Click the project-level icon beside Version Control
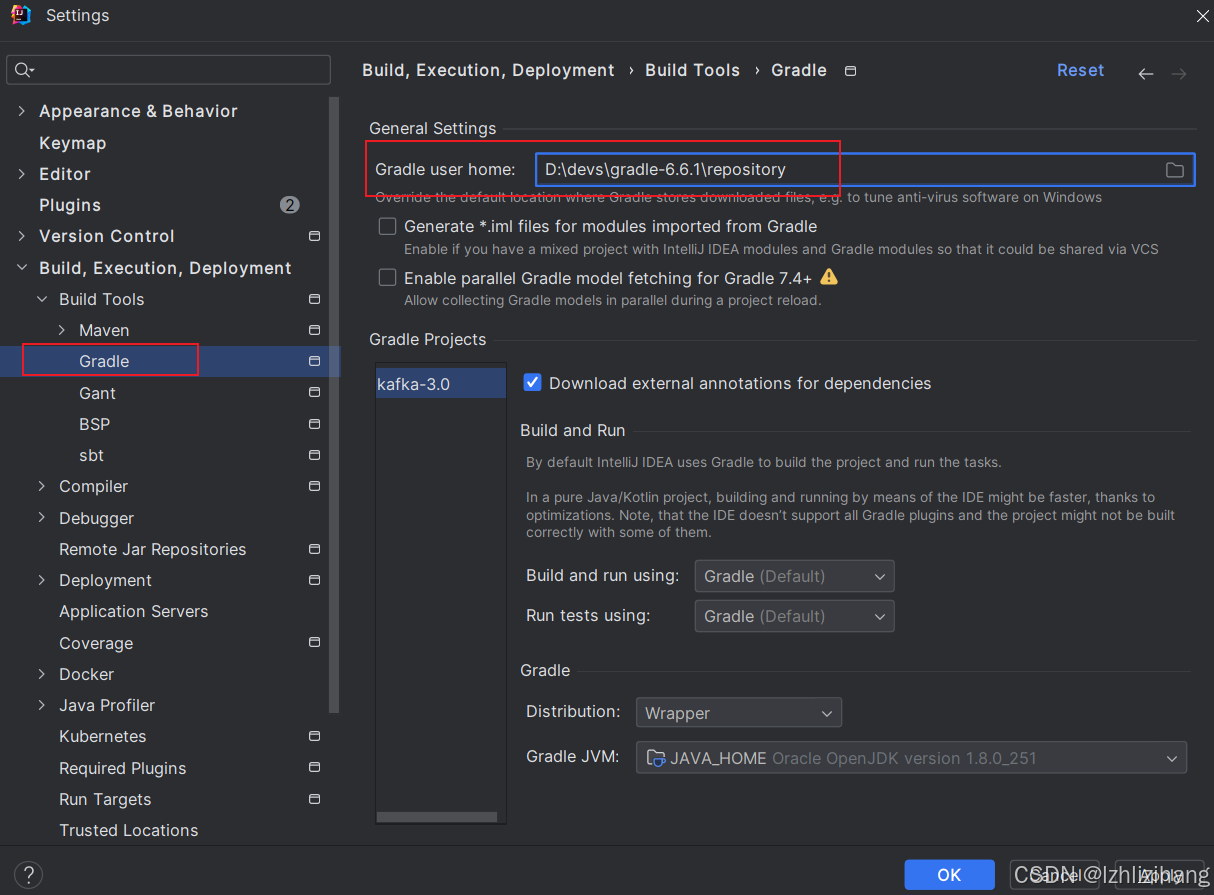Screen dimensions: 1214x895 314,236
